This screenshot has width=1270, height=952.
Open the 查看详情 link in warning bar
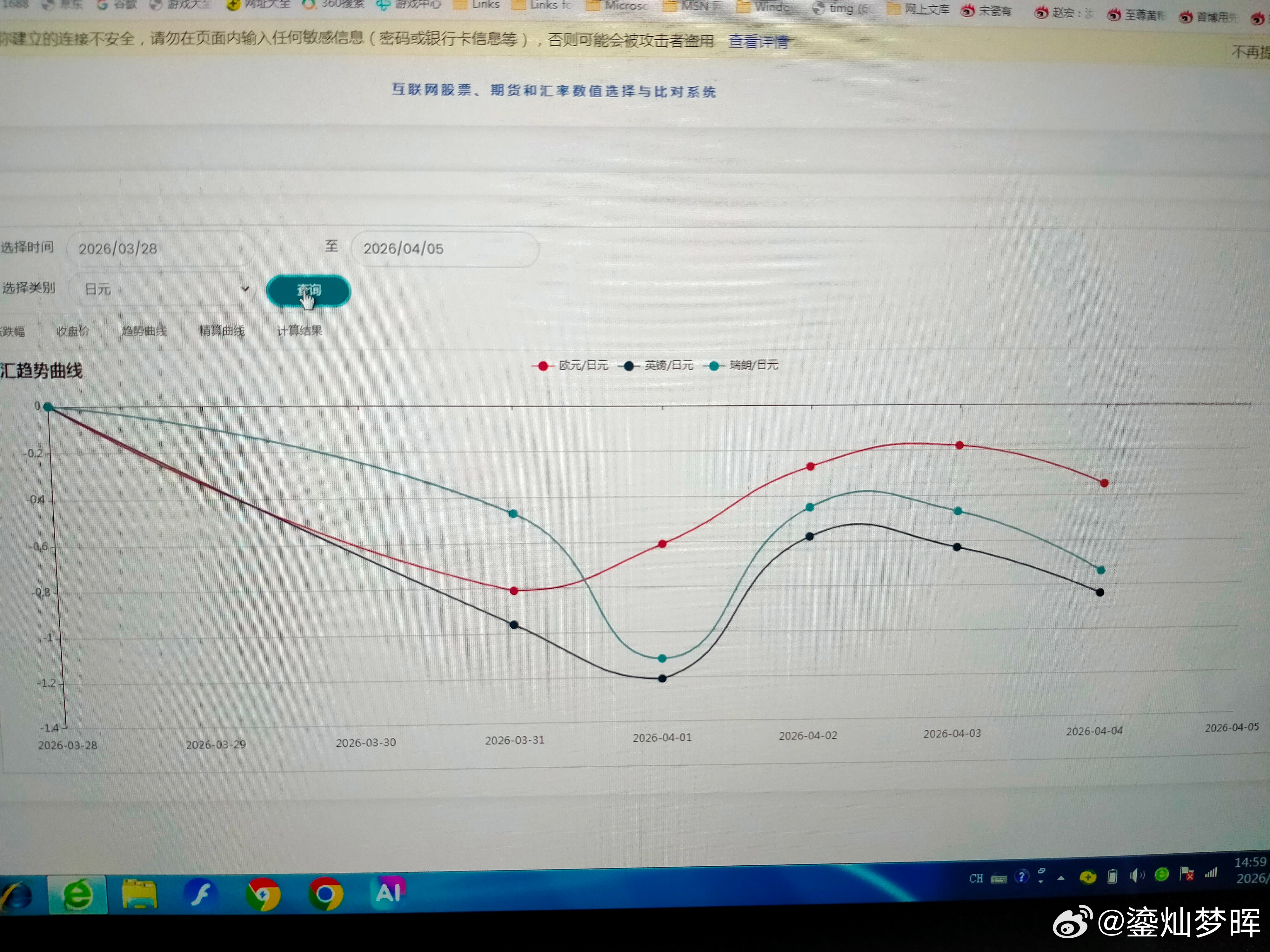coord(758,41)
